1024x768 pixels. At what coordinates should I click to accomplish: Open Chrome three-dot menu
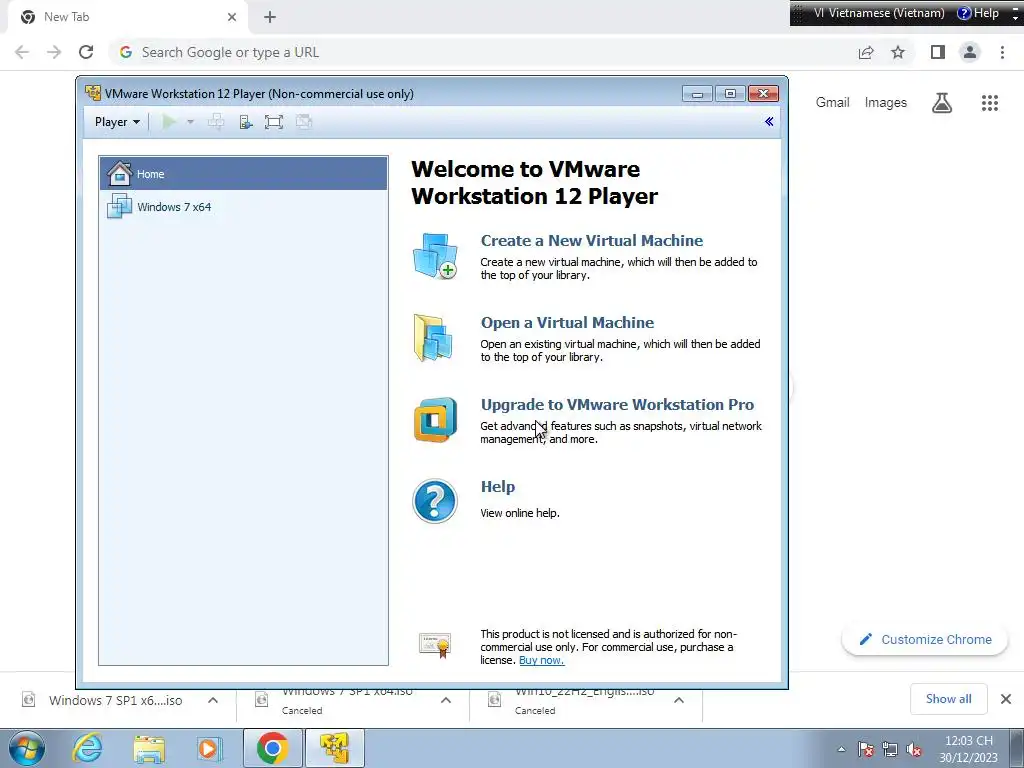(x=1002, y=52)
